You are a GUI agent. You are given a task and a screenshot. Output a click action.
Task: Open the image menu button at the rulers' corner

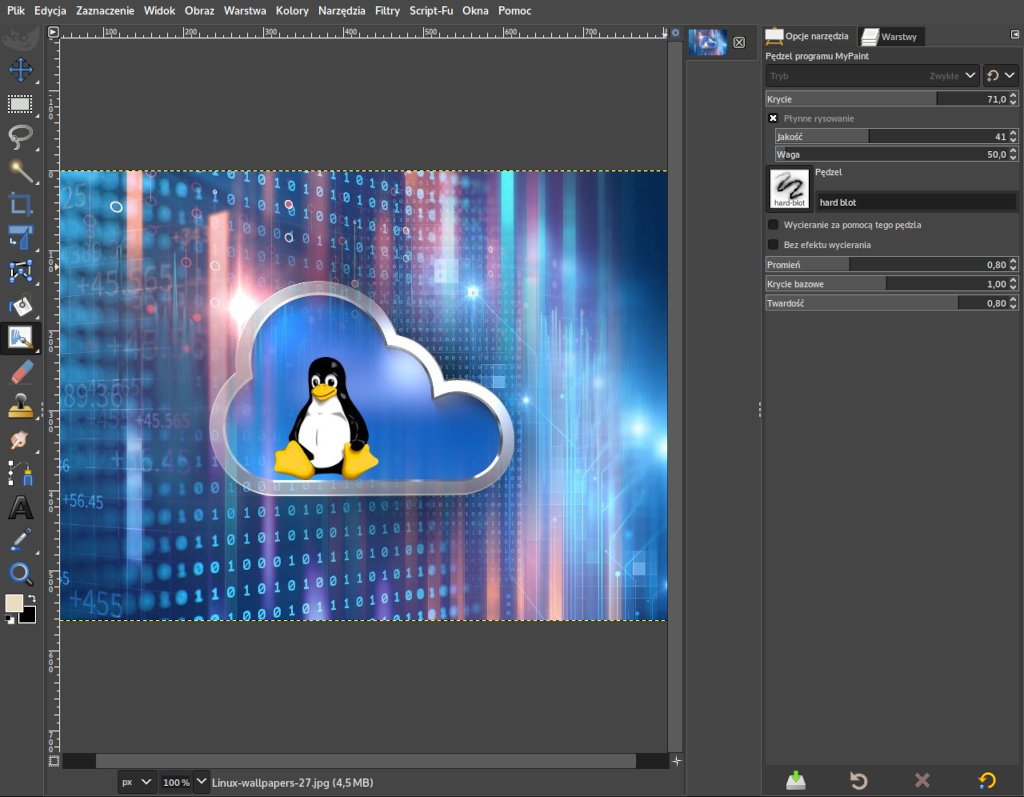click(53, 32)
